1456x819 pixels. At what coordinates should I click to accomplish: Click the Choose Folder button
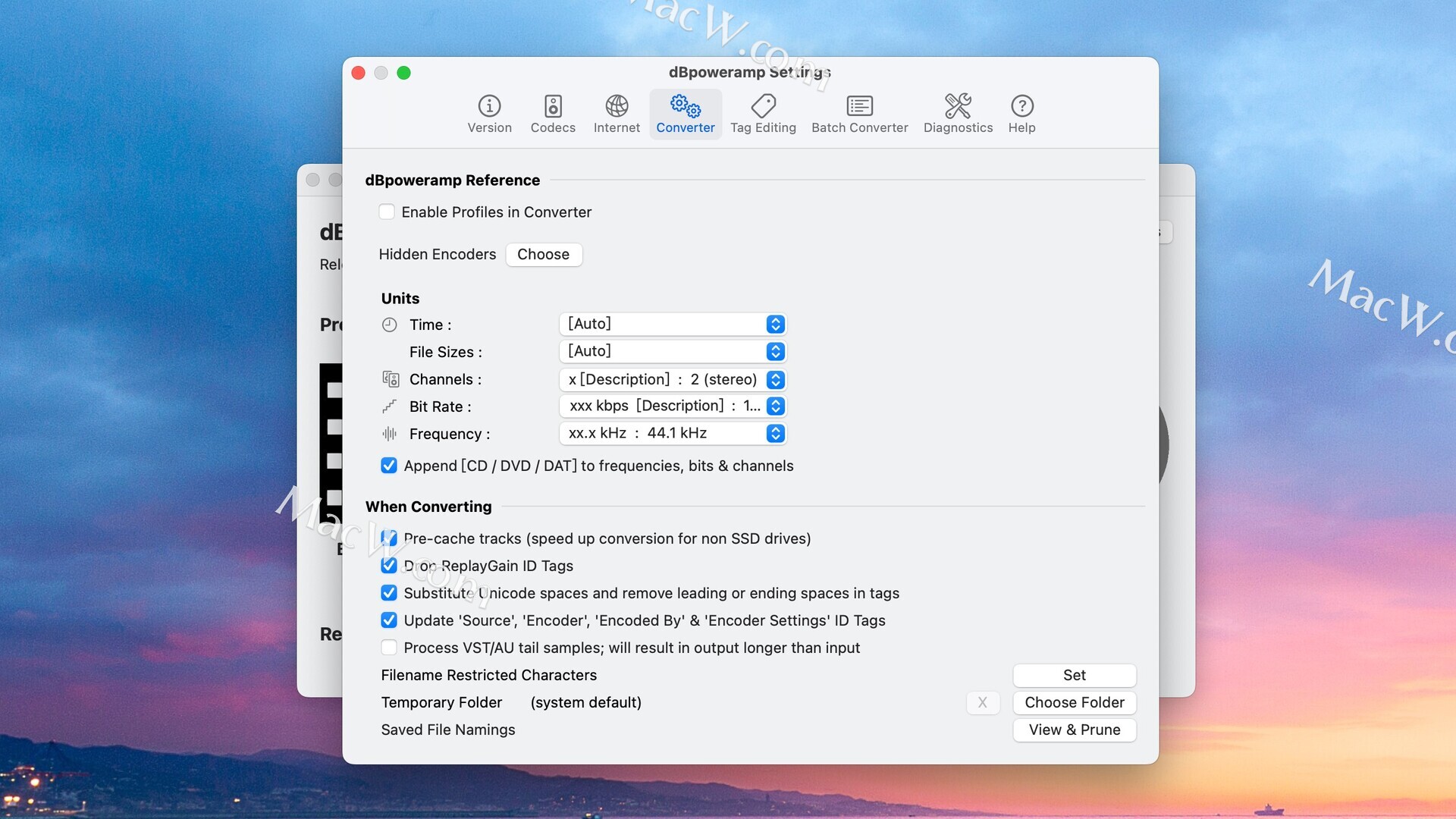(x=1074, y=703)
